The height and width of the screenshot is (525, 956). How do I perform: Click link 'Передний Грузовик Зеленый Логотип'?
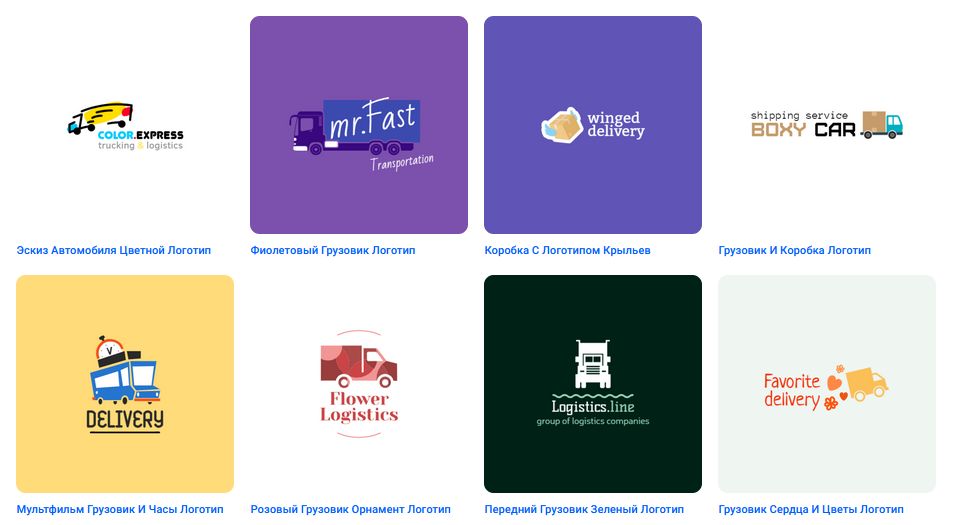pyautogui.click(x=584, y=510)
